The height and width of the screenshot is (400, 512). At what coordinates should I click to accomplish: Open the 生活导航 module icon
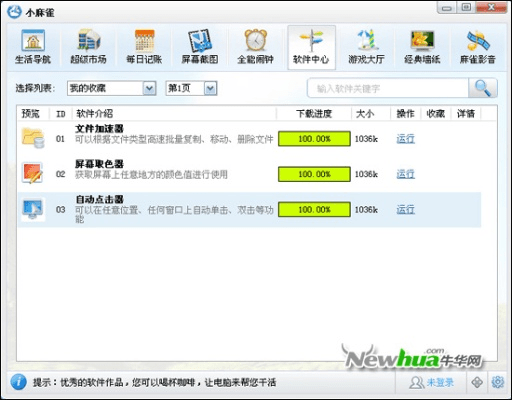(x=33, y=47)
